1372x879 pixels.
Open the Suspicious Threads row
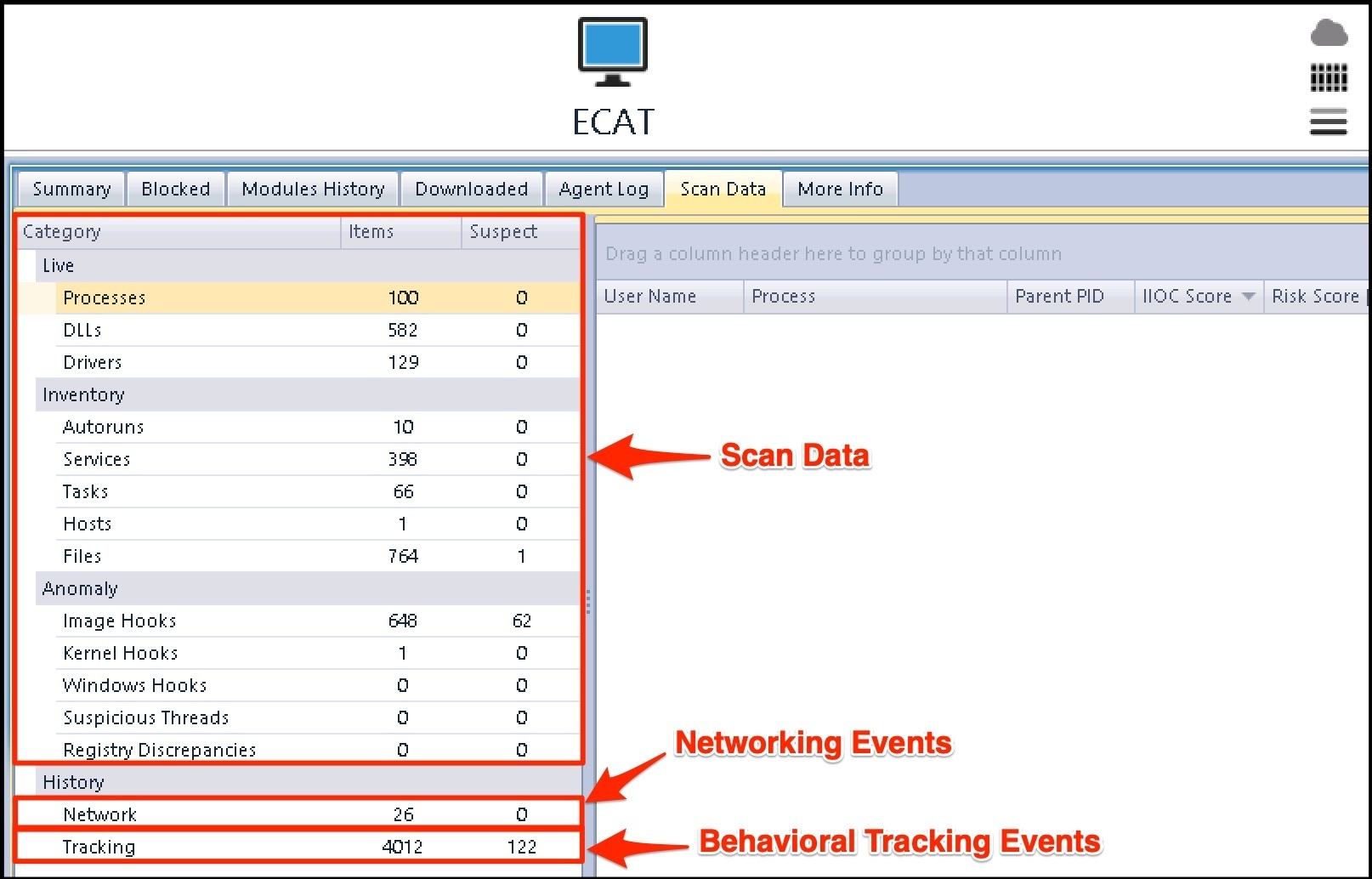tap(318, 717)
